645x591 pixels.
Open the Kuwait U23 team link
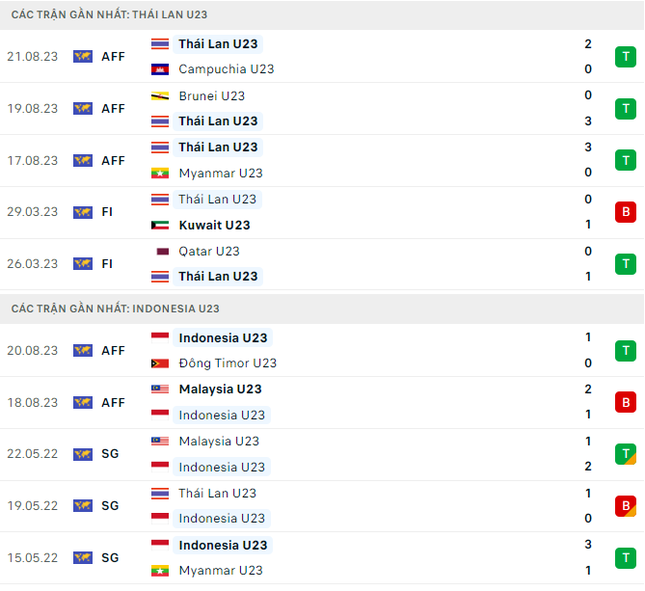pos(214,225)
